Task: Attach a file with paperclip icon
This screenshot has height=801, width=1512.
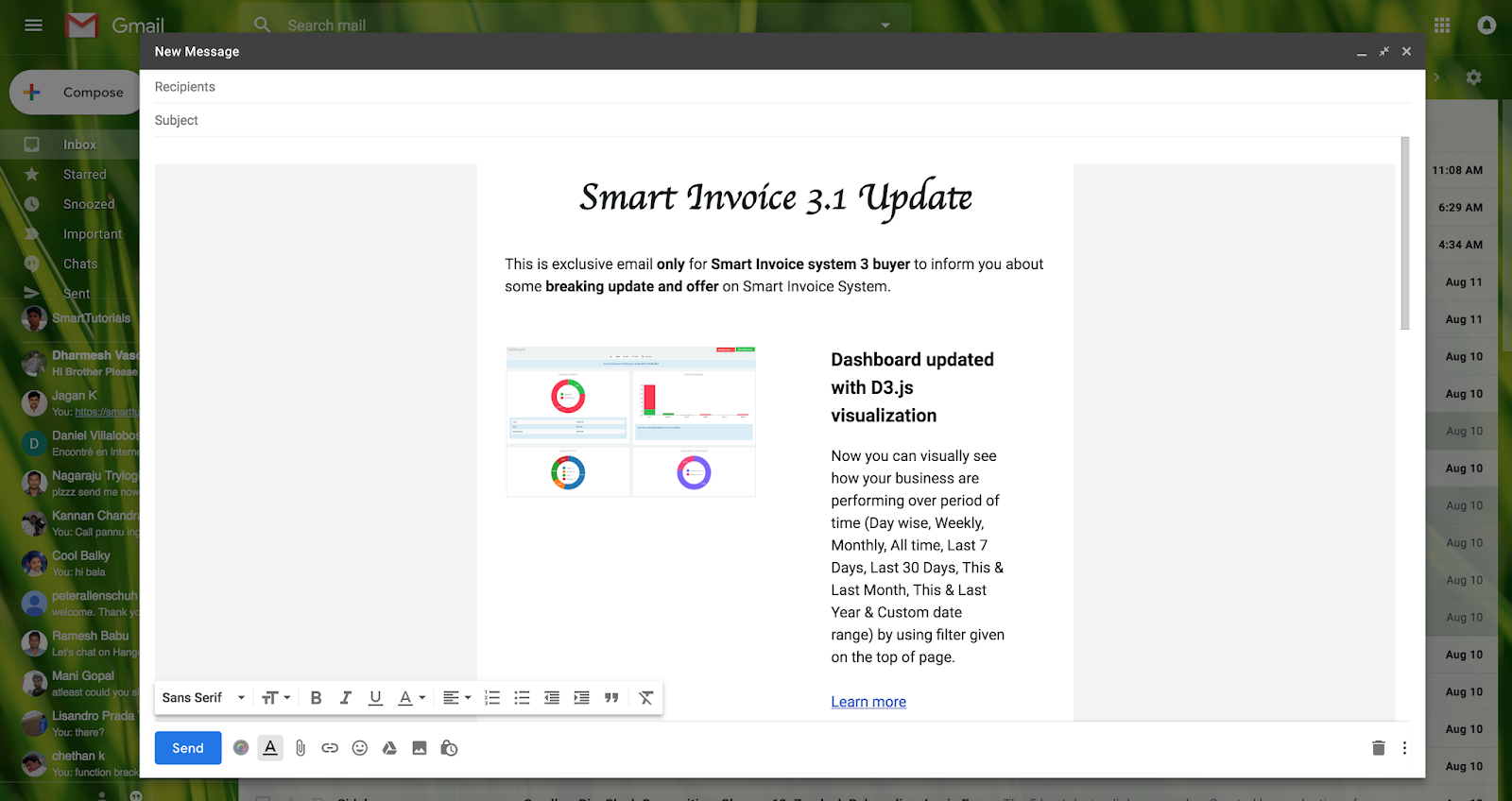Action: (x=301, y=748)
